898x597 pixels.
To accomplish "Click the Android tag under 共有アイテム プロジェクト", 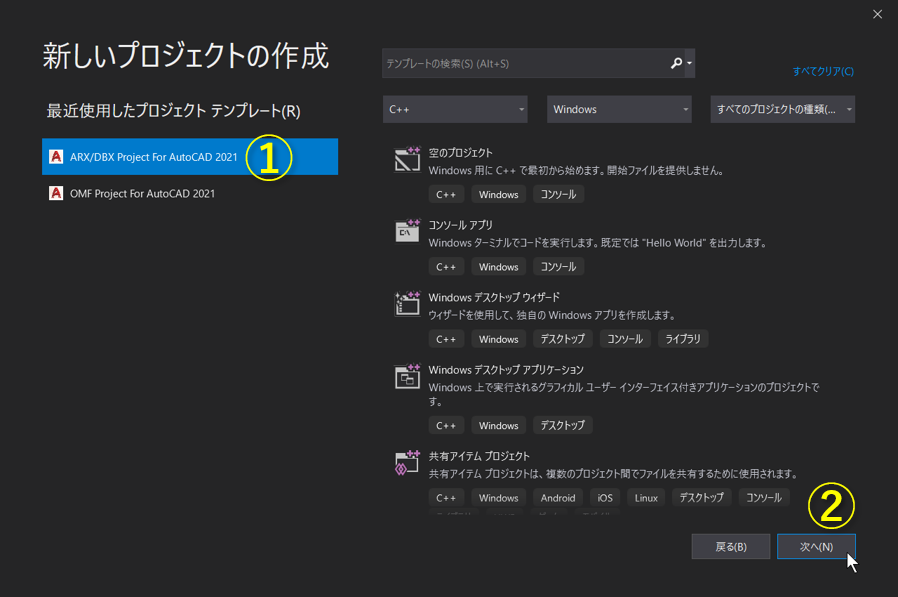I will coord(558,497).
